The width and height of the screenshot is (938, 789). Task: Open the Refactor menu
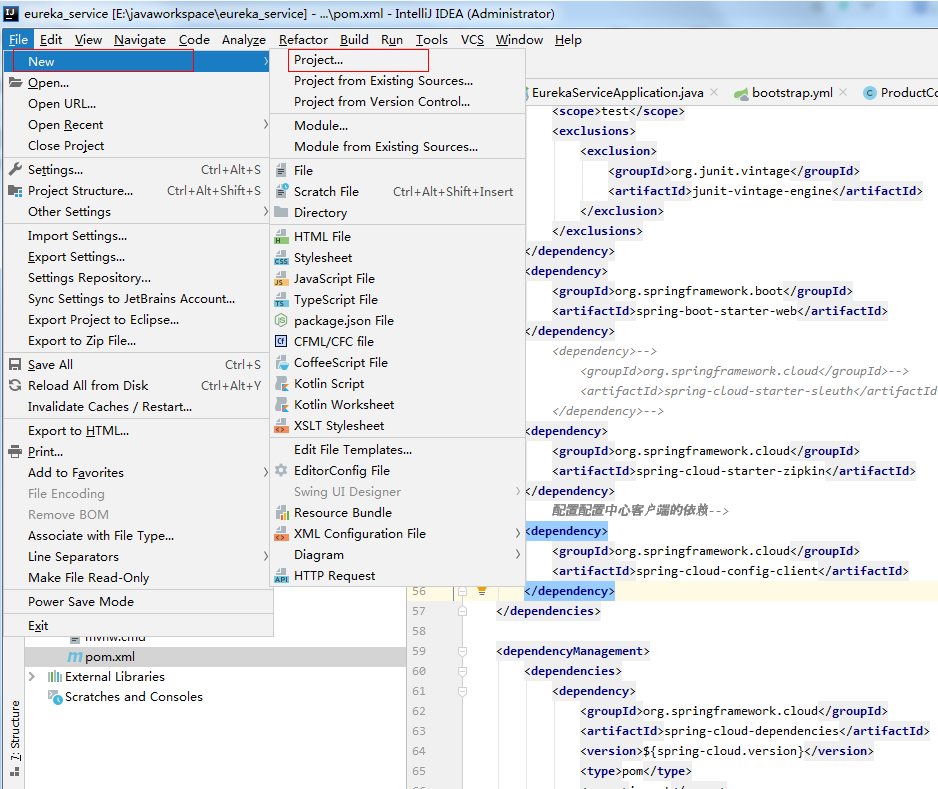(303, 39)
